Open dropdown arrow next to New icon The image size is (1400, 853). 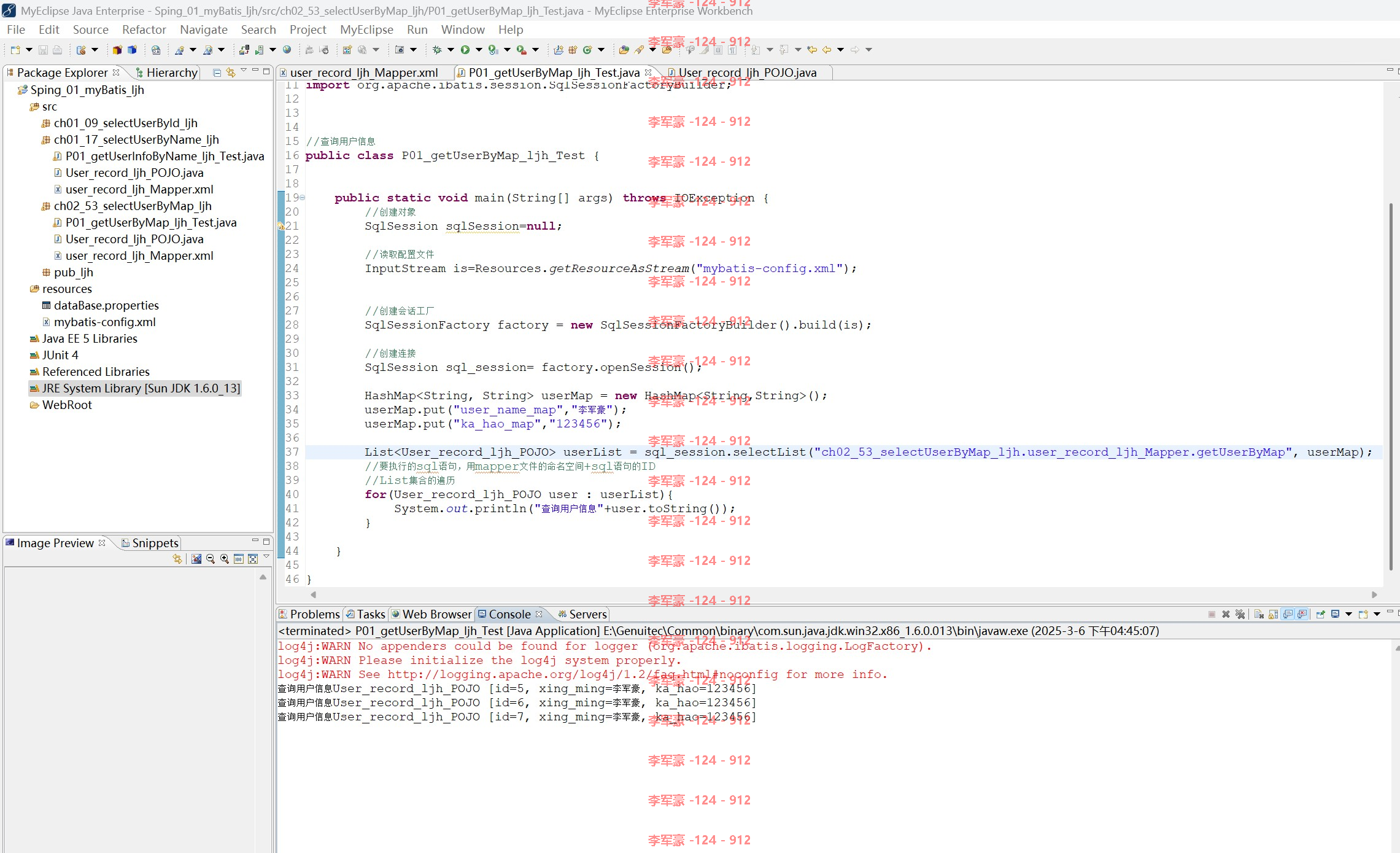tap(29, 50)
